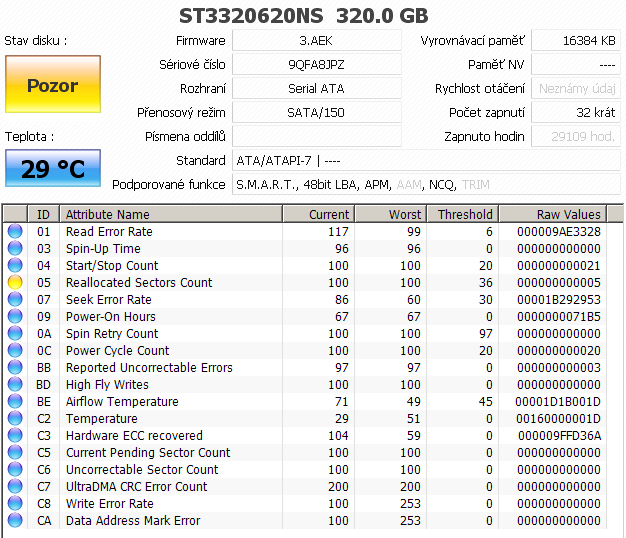Click the Spin Retry Count attribute name
The image size is (626, 538).
point(112,333)
